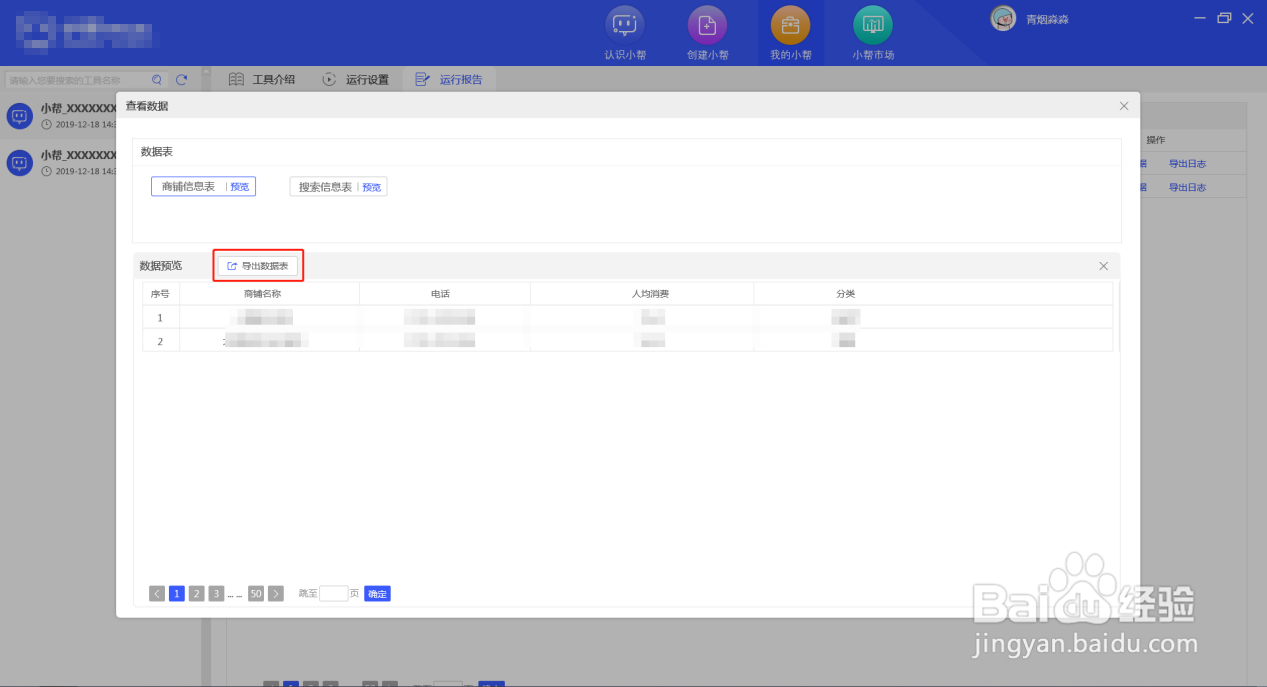Viewport: 1267px width, 687px height.
Task: Switch to the 运行设置 tab
Action: click(x=356, y=79)
